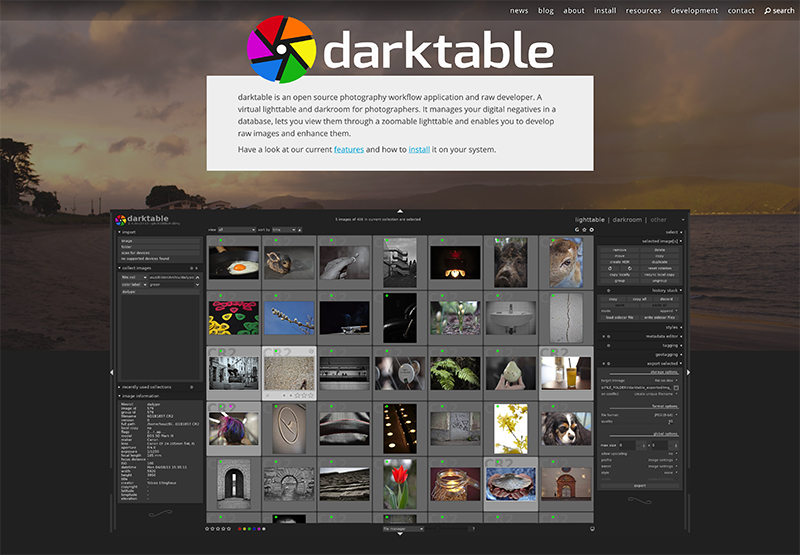Image resolution: width=800 pixels, height=555 pixels.
Task: Open the view filter dropdown showing all
Action: tap(237, 230)
